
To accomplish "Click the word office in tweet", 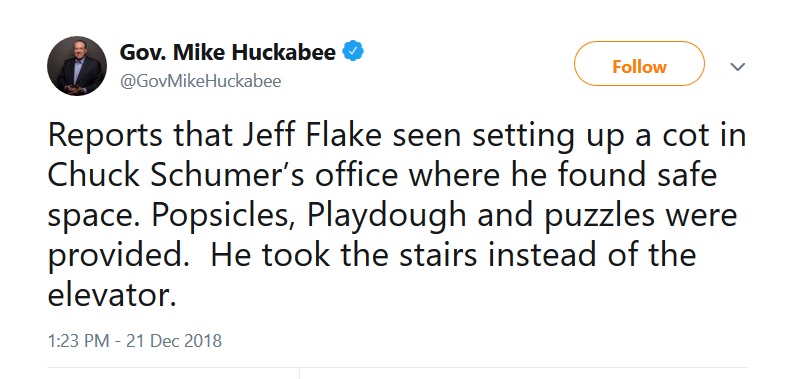I will coord(359,175).
